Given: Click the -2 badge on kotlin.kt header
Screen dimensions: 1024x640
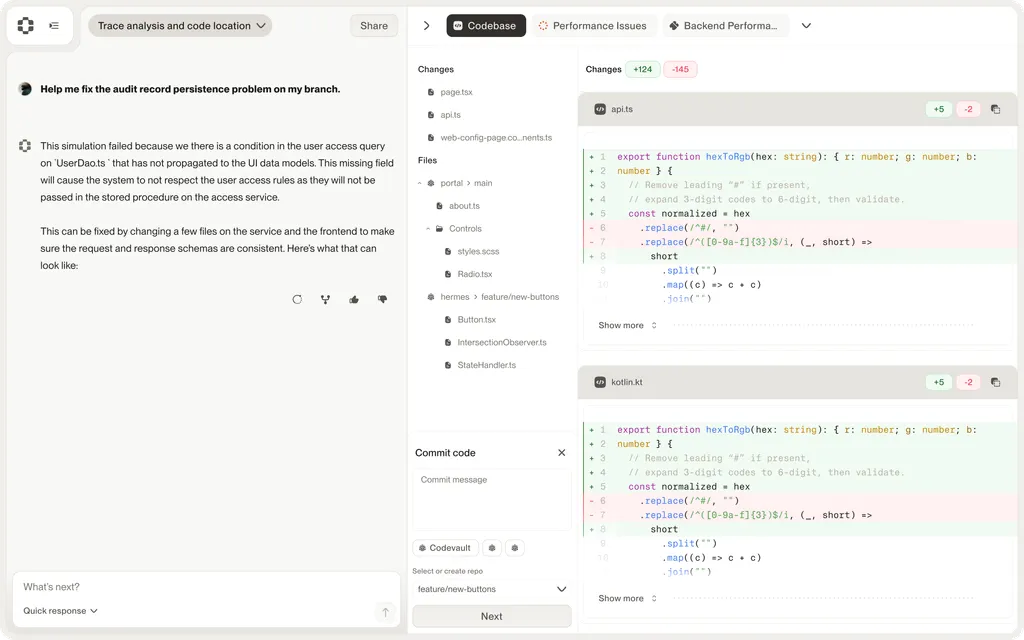Looking at the screenshot, I should pyautogui.click(x=968, y=382).
